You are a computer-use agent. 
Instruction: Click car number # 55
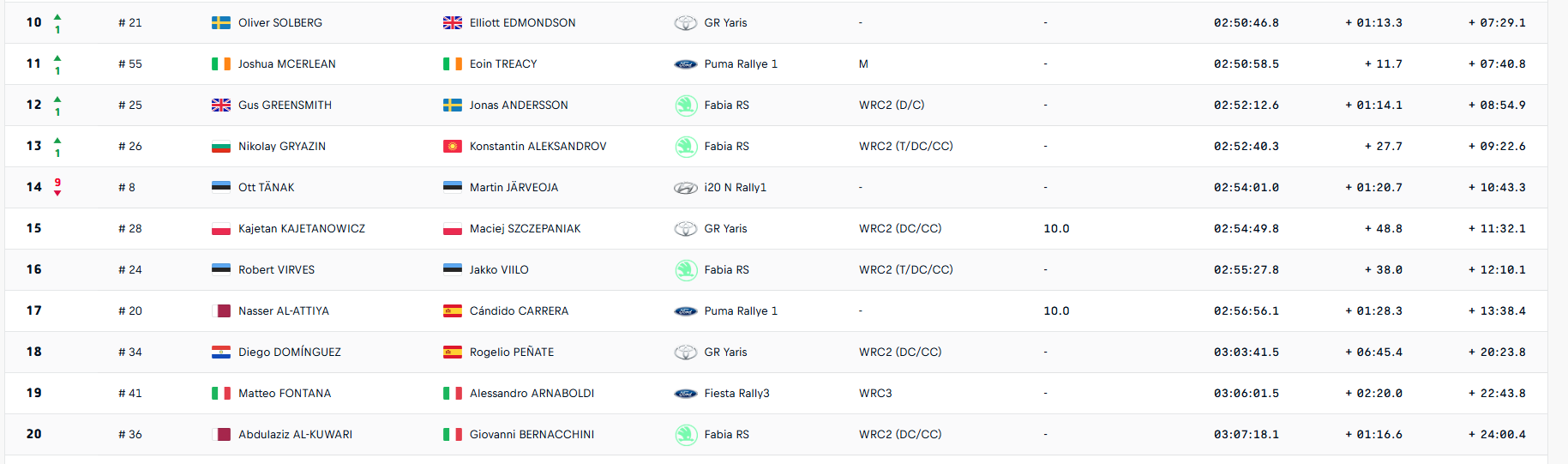130,64
